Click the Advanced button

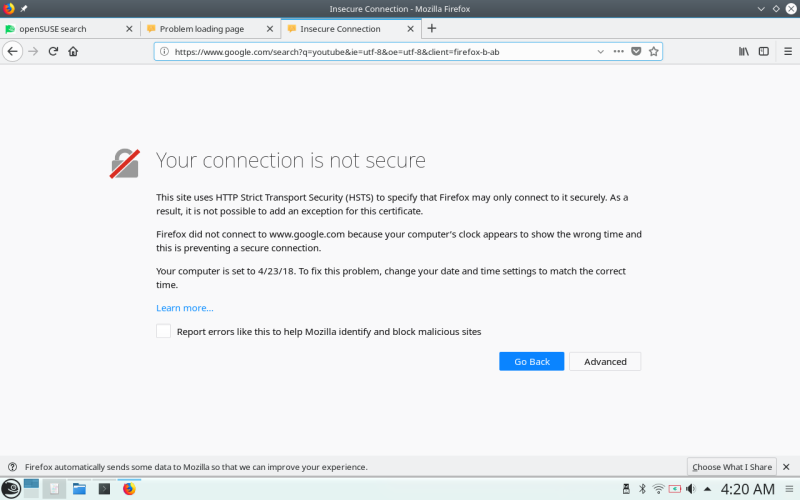(605, 362)
